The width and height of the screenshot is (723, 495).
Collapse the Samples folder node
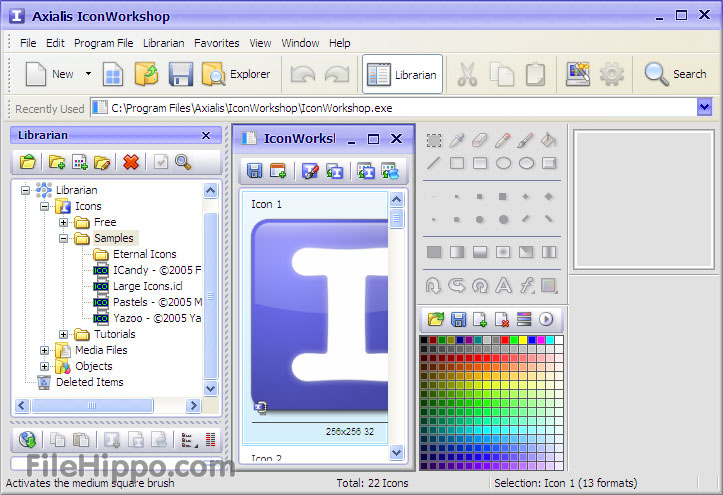coord(64,238)
